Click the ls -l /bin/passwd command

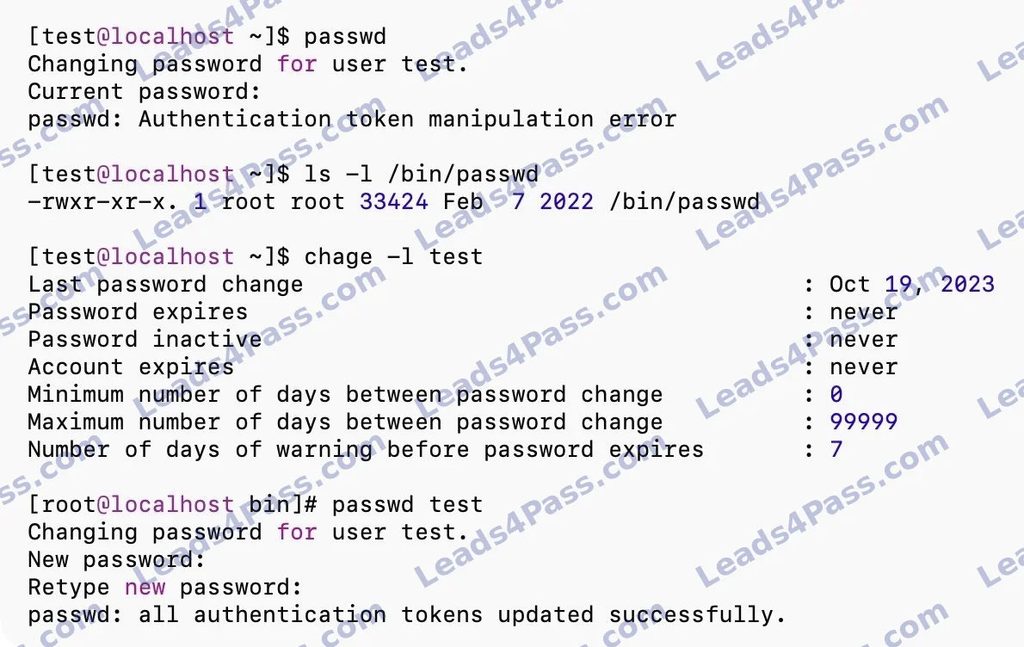[421, 174]
